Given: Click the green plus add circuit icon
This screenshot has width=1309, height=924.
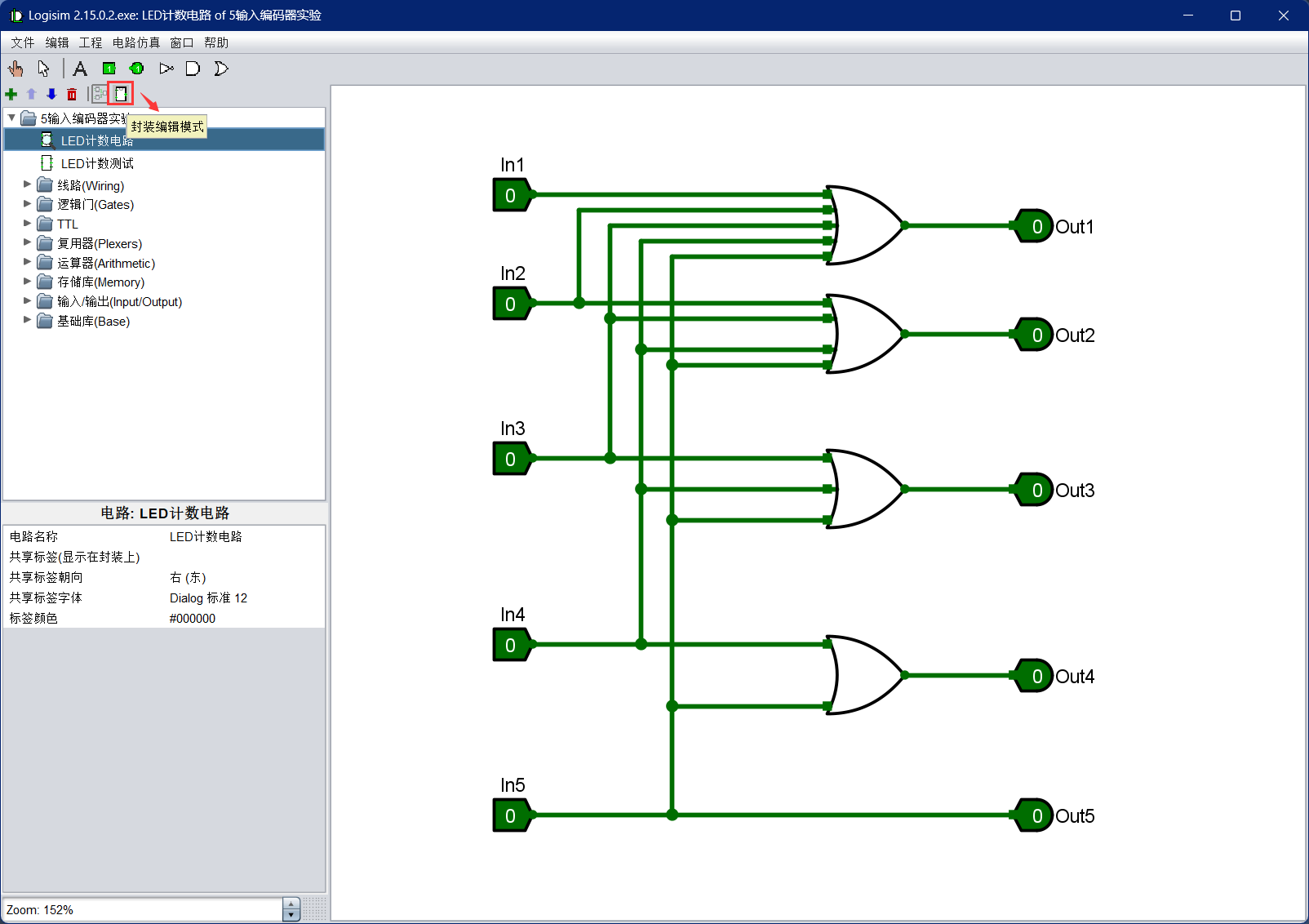Looking at the screenshot, I should coord(11,95).
